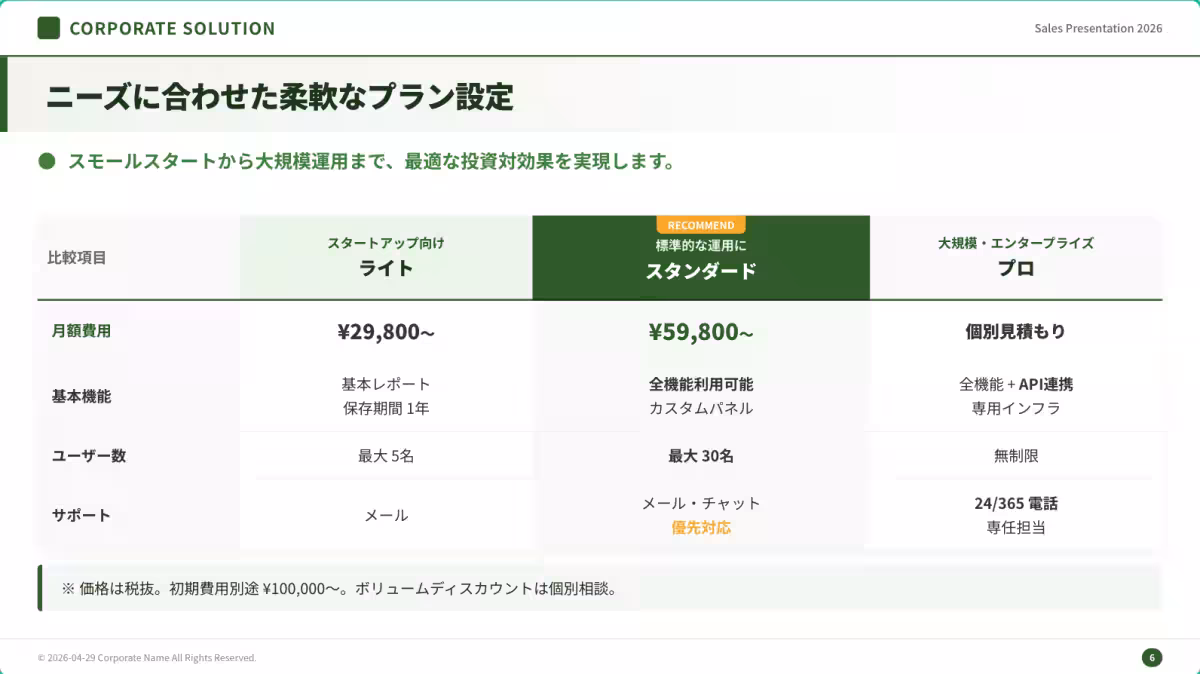Click the green square logo icon

[x=49, y=28]
